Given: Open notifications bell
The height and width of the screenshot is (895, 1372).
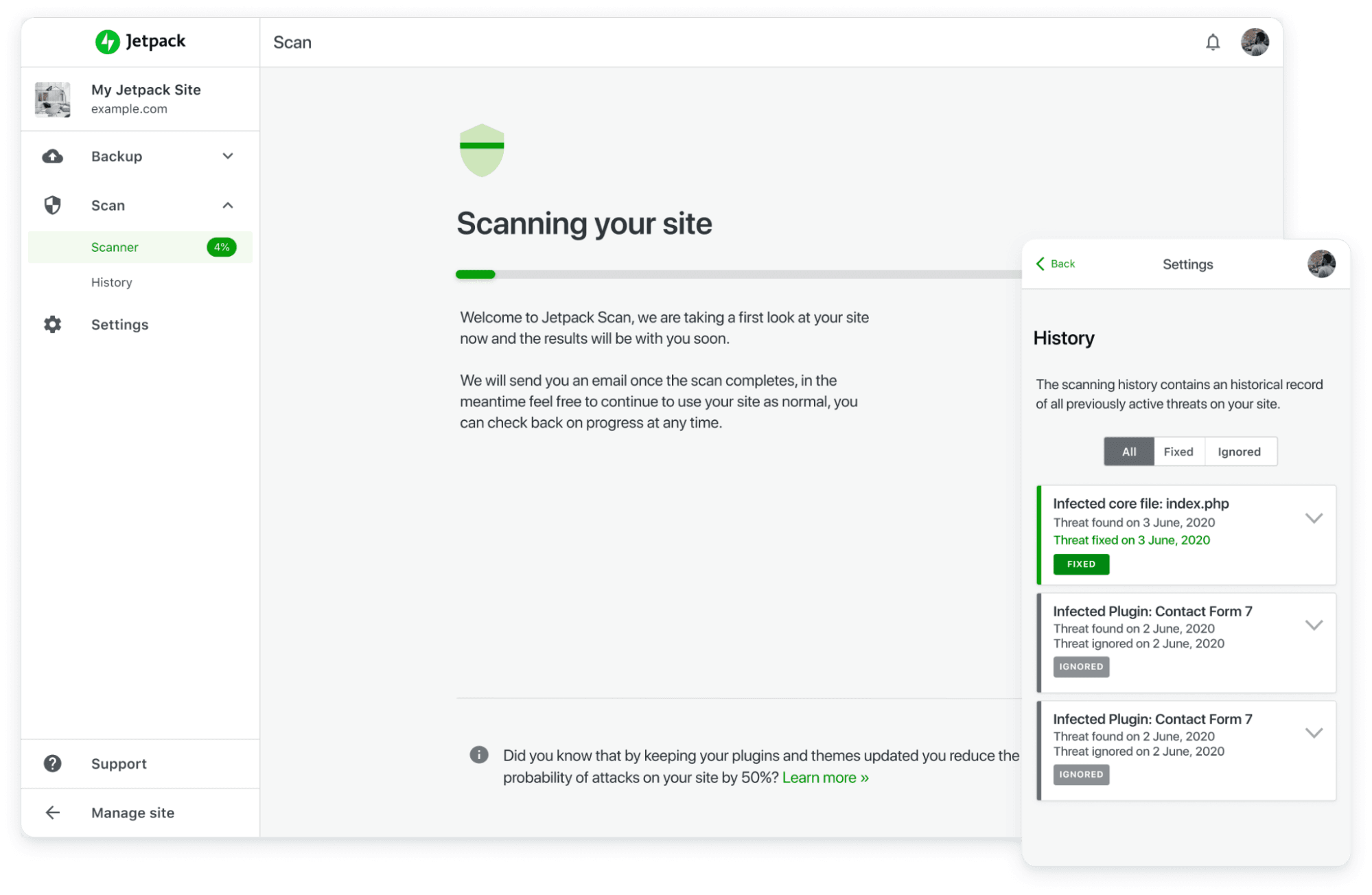Looking at the screenshot, I should [1213, 43].
